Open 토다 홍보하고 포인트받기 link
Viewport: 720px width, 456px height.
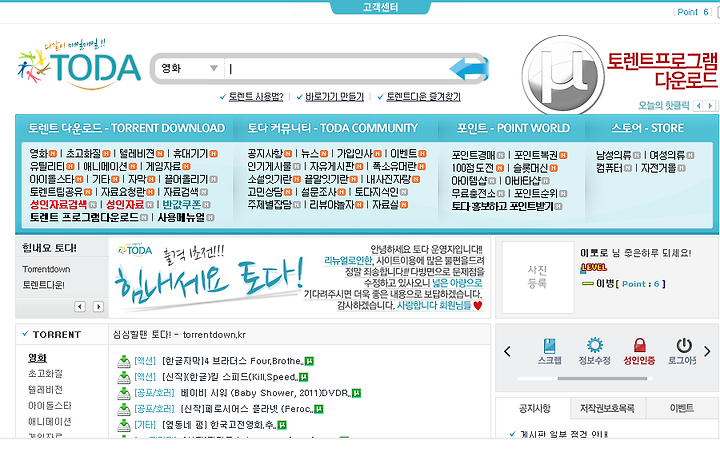[502, 206]
